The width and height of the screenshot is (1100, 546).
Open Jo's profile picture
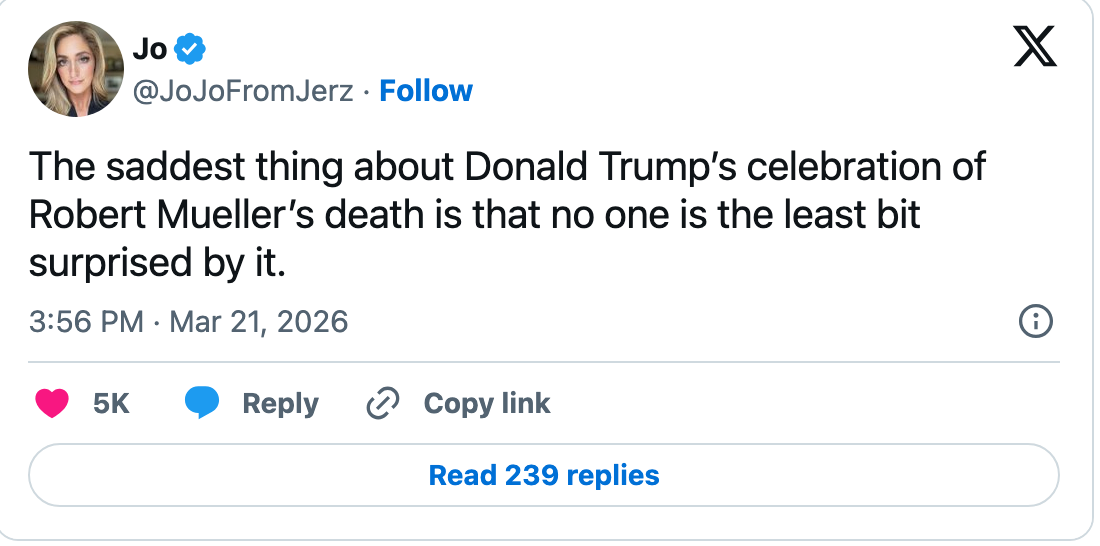click(x=75, y=68)
